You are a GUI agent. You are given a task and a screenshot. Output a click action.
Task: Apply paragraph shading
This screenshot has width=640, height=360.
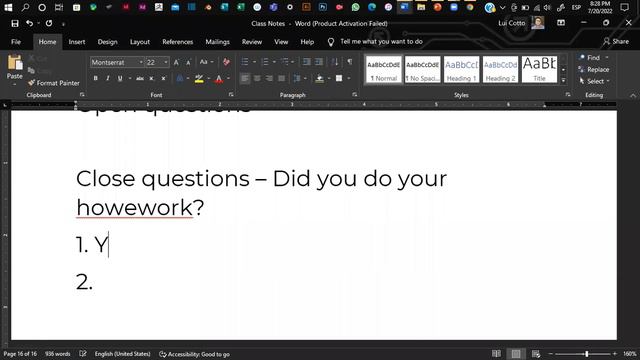pyautogui.click(x=320, y=78)
